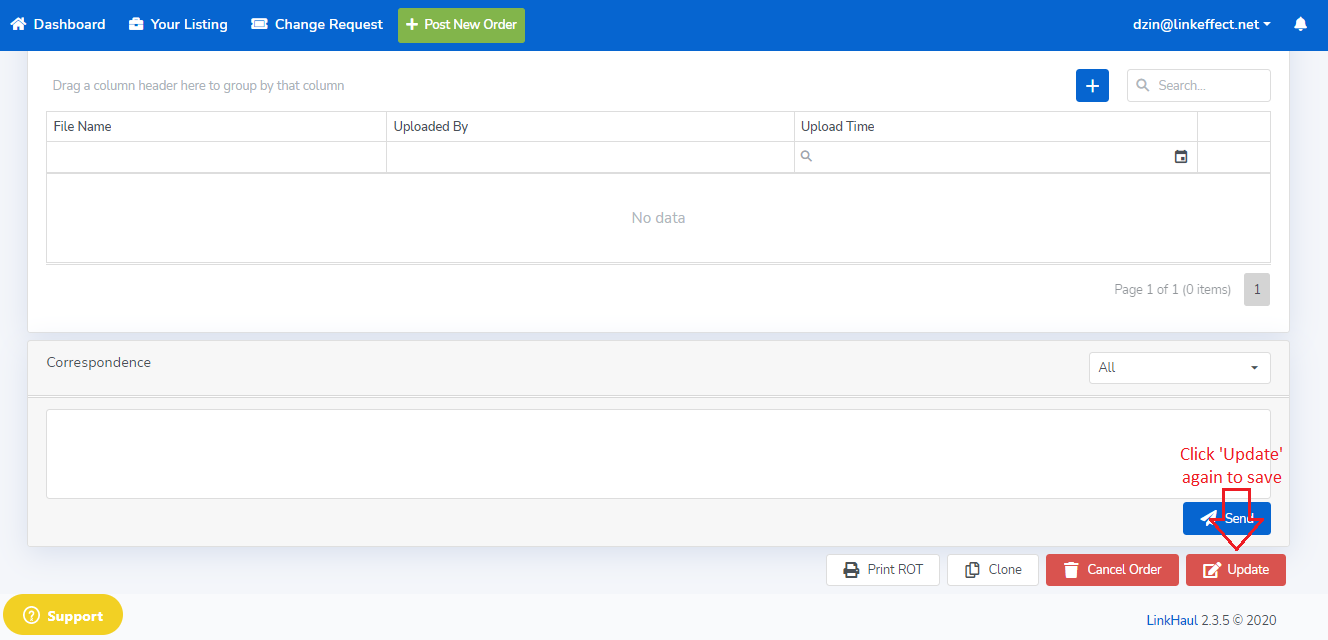Save changes with the Update button

1236,570
